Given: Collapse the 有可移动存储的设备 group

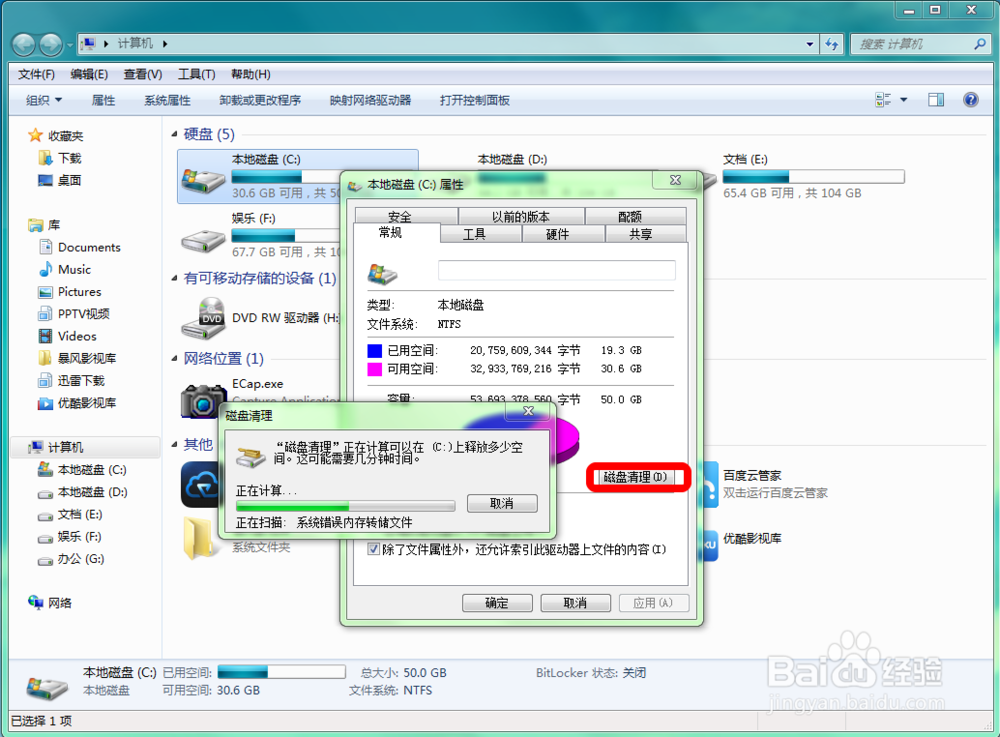Looking at the screenshot, I should pos(175,278).
